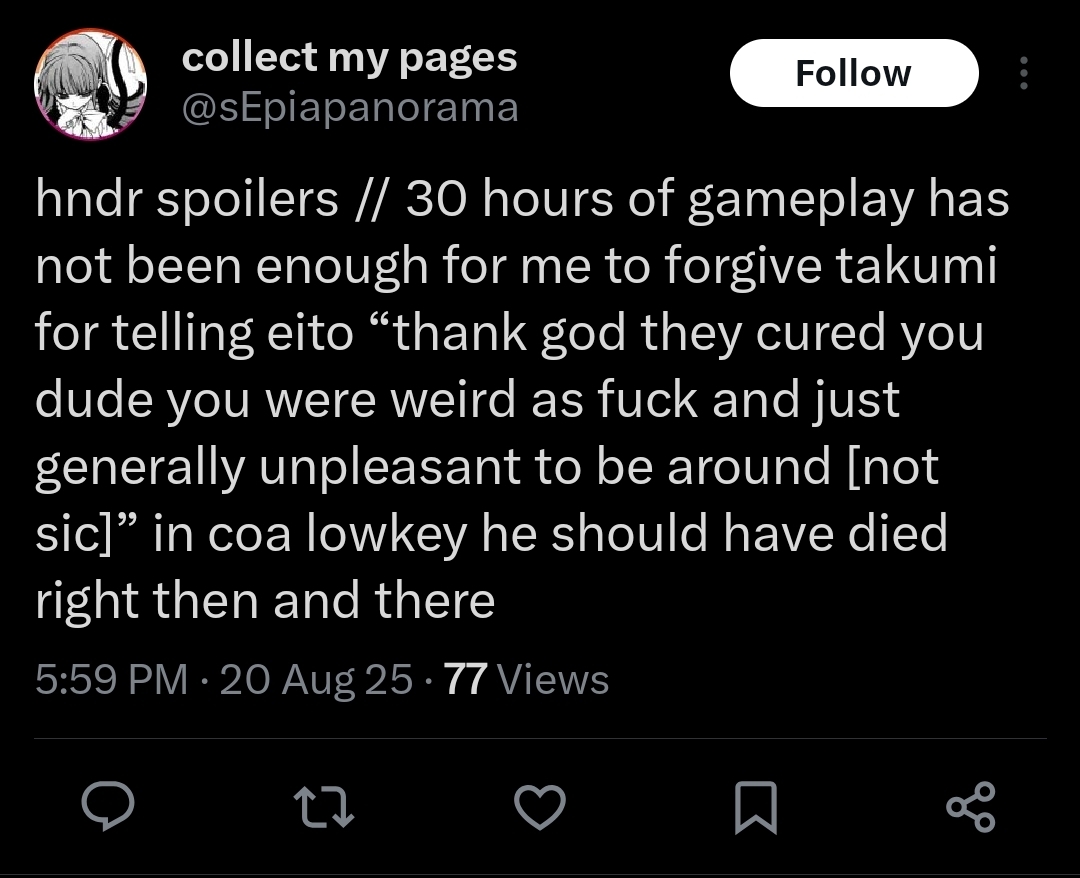Click the date "20 Aug 25"
The height and width of the screenshot is (878, 1080).
click(315, 680)
